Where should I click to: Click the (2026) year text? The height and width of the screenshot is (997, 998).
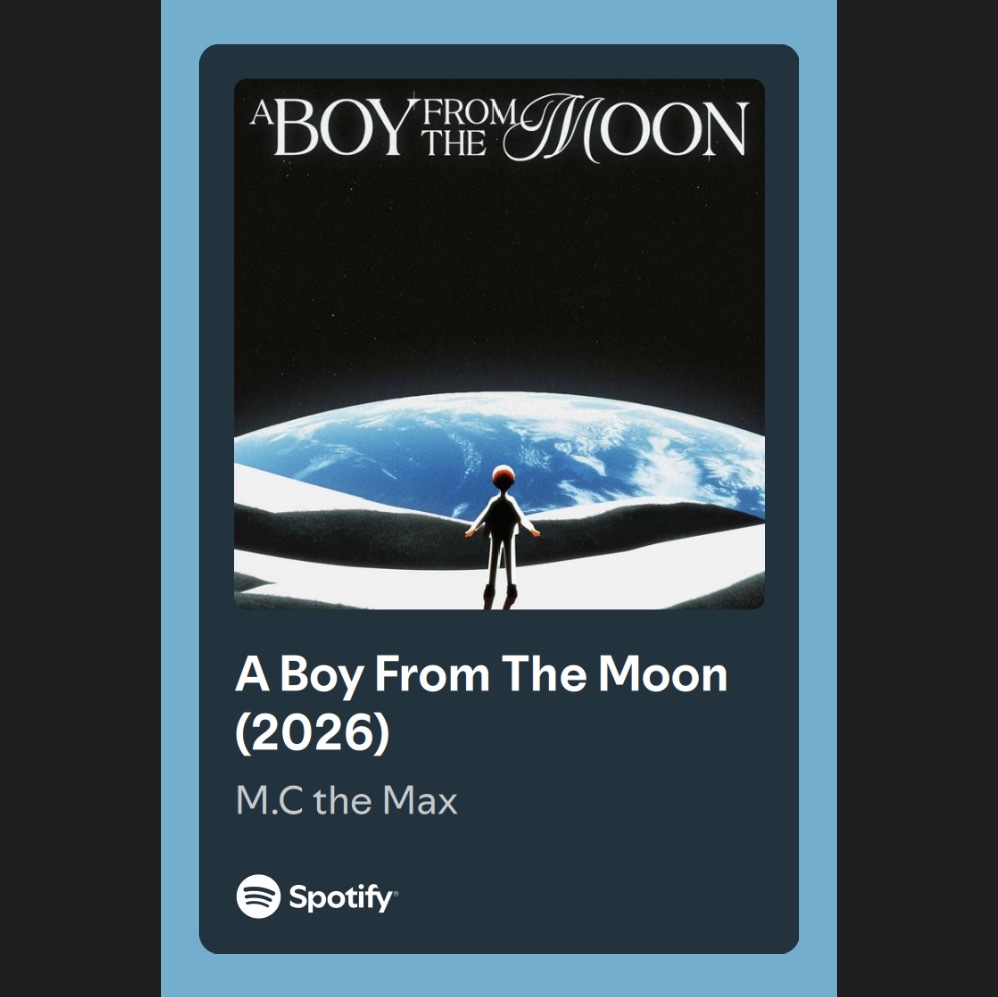[x=313, y=732]
